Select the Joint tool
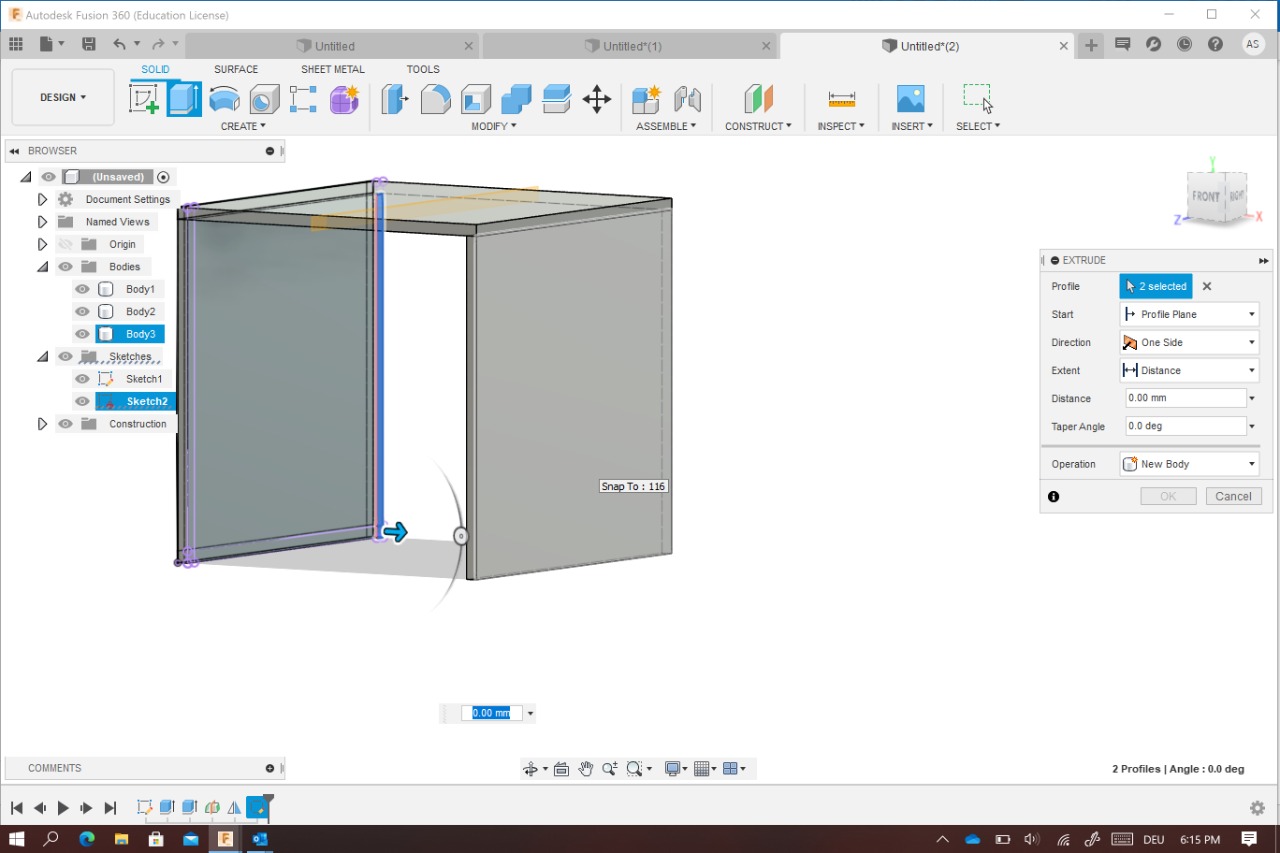 coord(687,99)
